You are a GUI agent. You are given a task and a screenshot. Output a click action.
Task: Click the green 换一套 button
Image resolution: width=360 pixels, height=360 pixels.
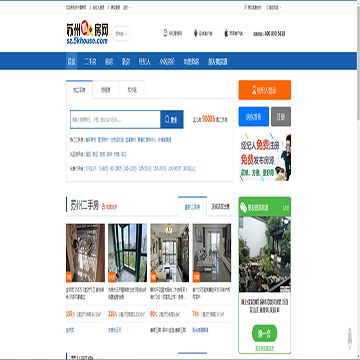tap(264, 334)
